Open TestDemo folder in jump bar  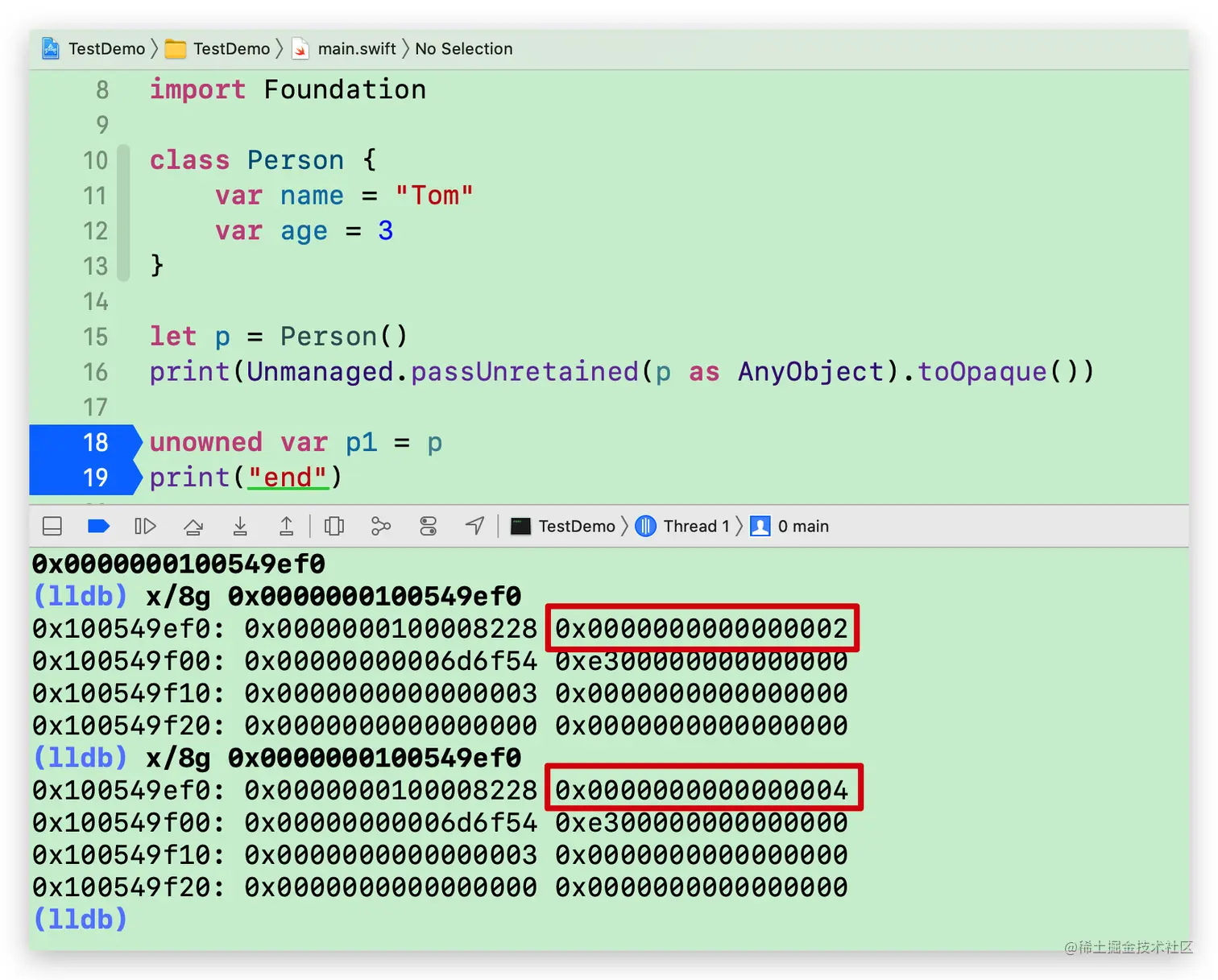(217, 49)
